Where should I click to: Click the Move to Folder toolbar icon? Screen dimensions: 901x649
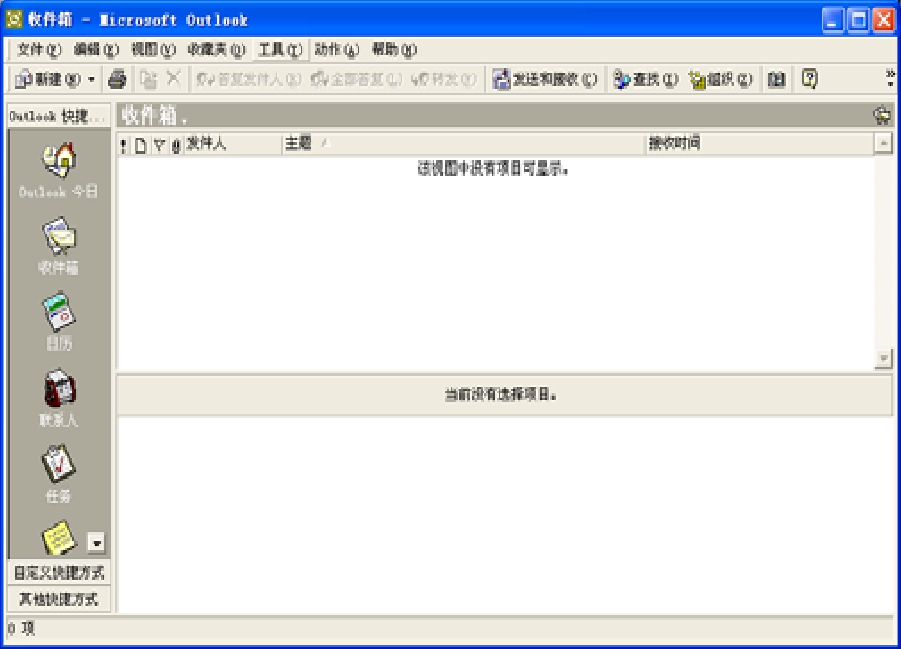(148, 79)
